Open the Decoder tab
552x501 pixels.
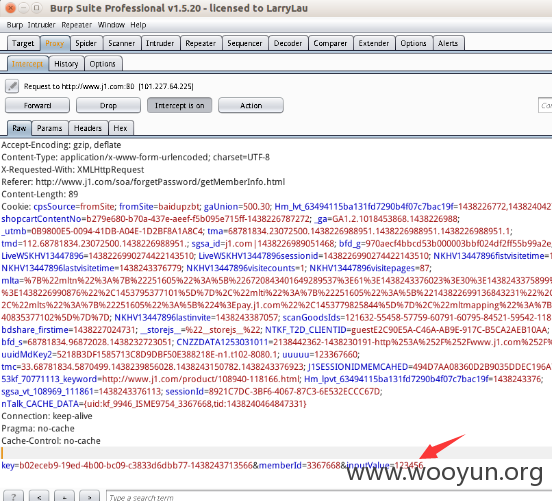[x=288, y=43]
